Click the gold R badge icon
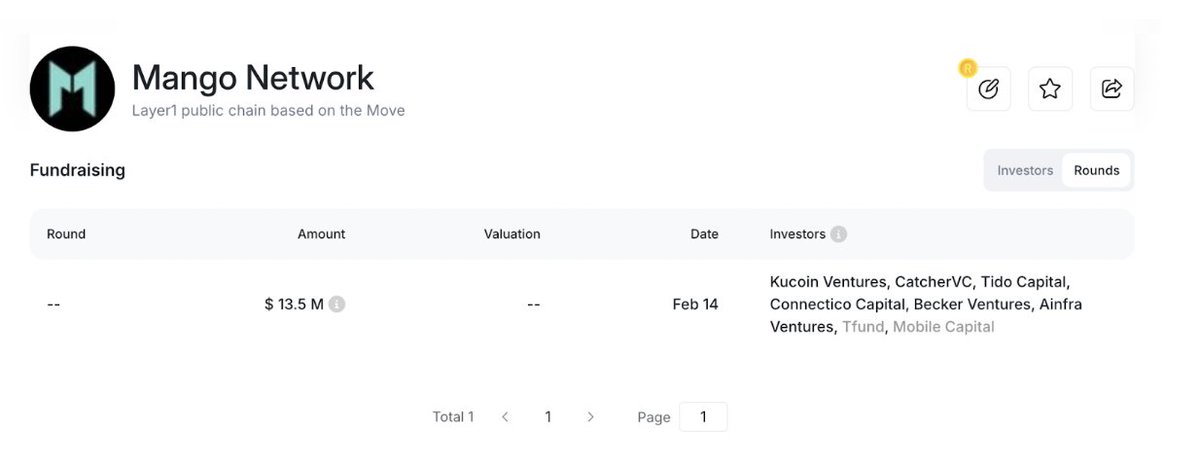The image size is (1200, 465). 967,68
